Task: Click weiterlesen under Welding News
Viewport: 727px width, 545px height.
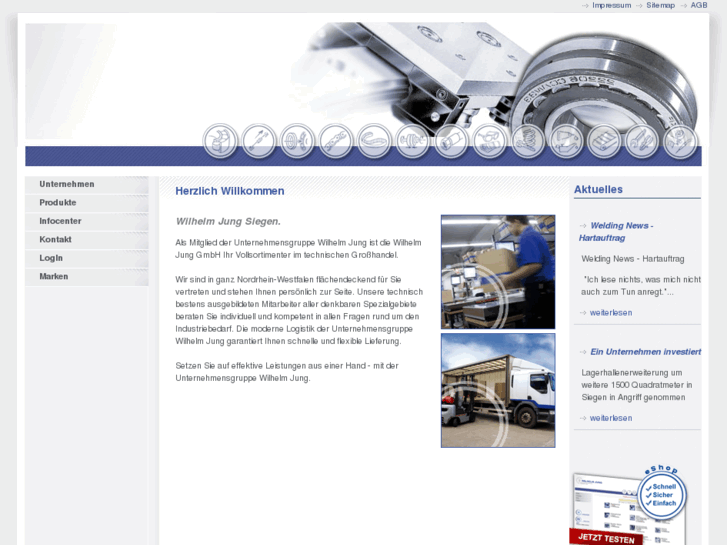Action: point(611,313)
